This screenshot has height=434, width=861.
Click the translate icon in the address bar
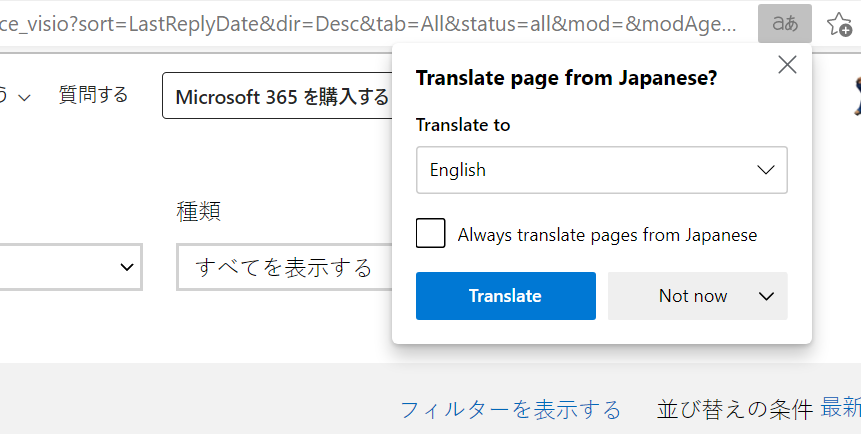[x=784, y=23]
